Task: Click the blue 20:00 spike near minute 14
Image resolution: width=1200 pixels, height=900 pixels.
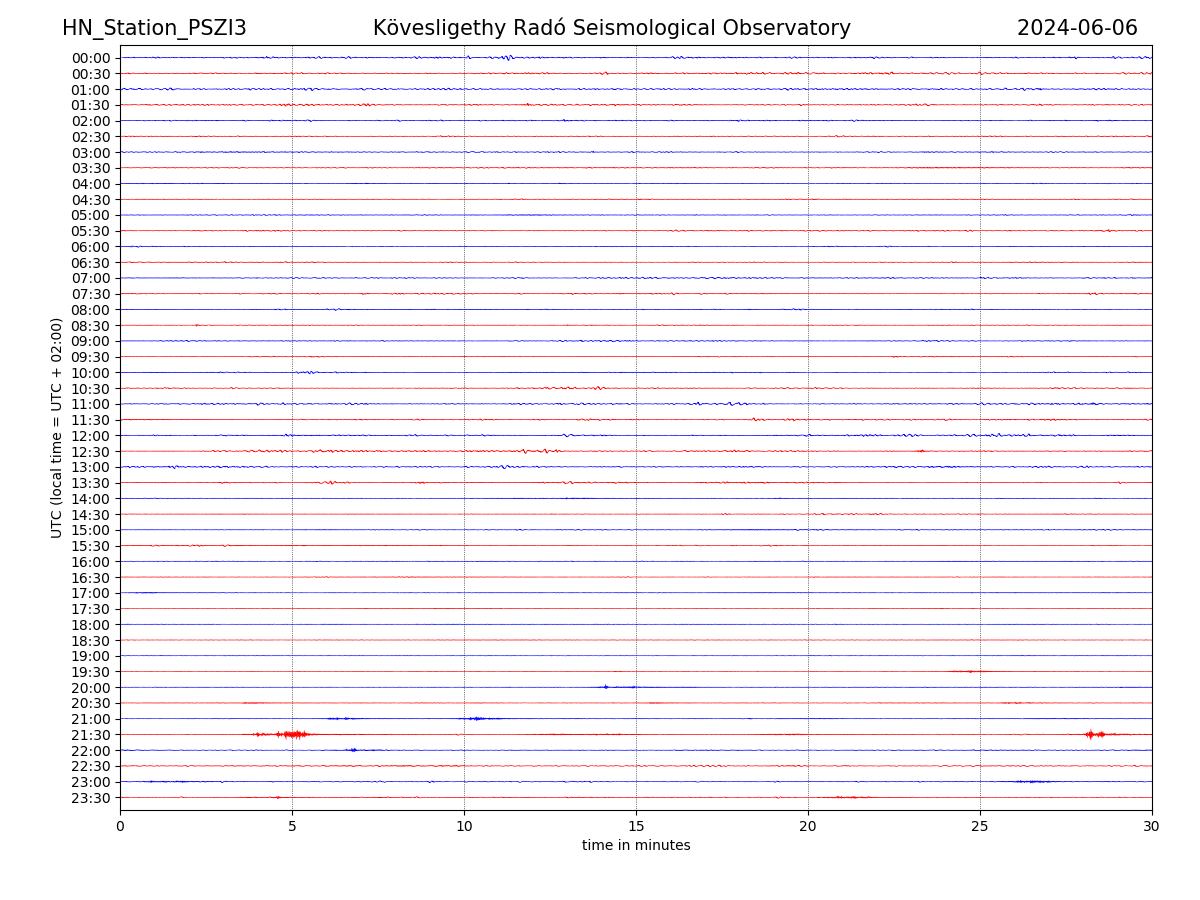Action: (x=605, y=687)
